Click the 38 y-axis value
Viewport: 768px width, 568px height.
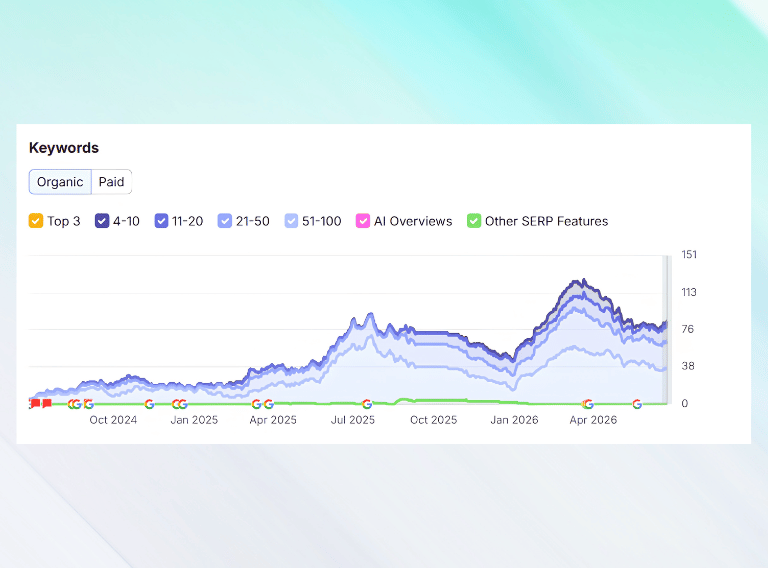pyautogui.click(x=688, y=366)
